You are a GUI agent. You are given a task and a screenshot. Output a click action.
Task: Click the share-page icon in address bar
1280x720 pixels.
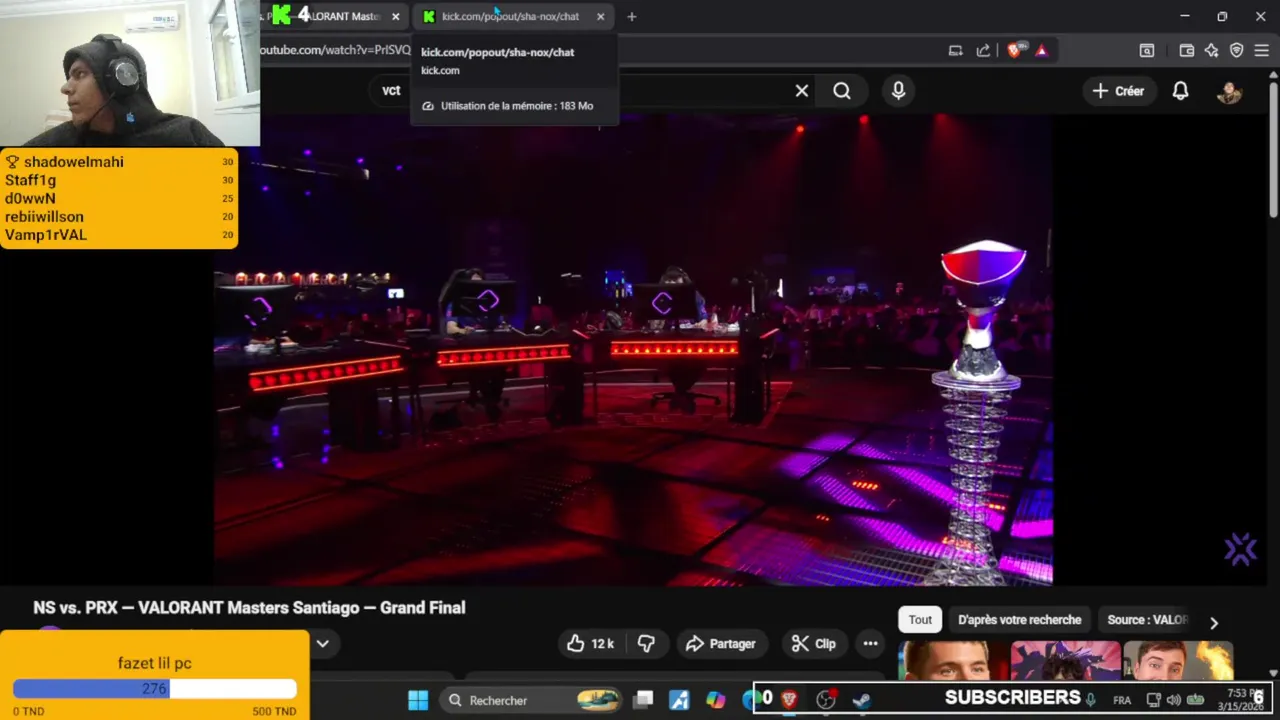click(983, 50)
